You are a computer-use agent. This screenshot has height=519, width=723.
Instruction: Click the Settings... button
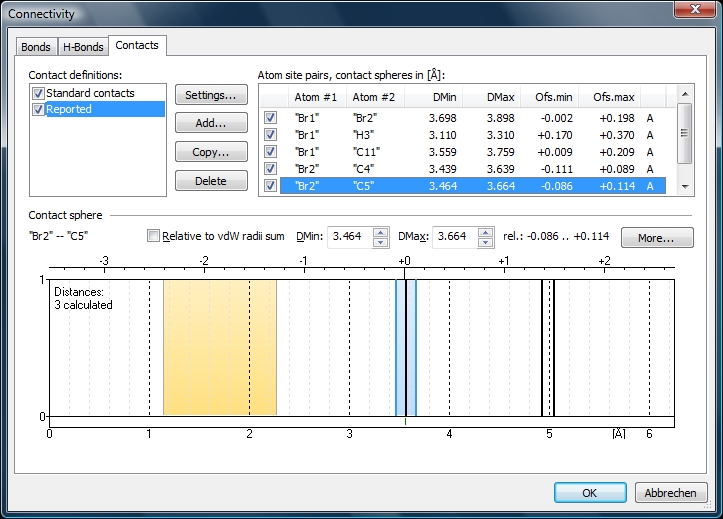pyautogui.click(x=211, y=95)
